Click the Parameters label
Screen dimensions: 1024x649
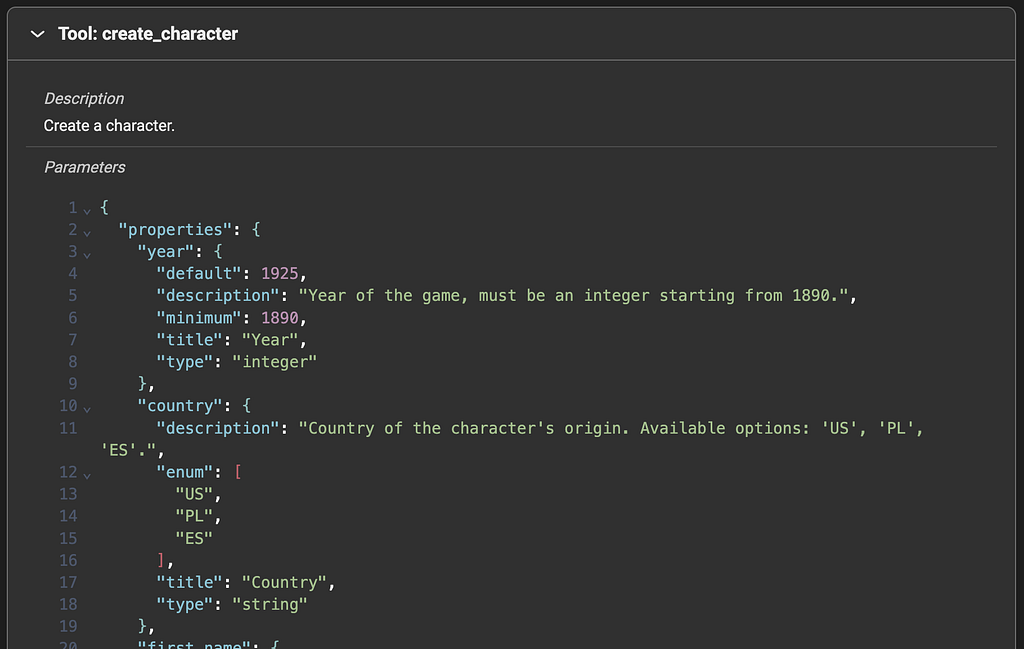pyautogui.click(x=84, y=167)
